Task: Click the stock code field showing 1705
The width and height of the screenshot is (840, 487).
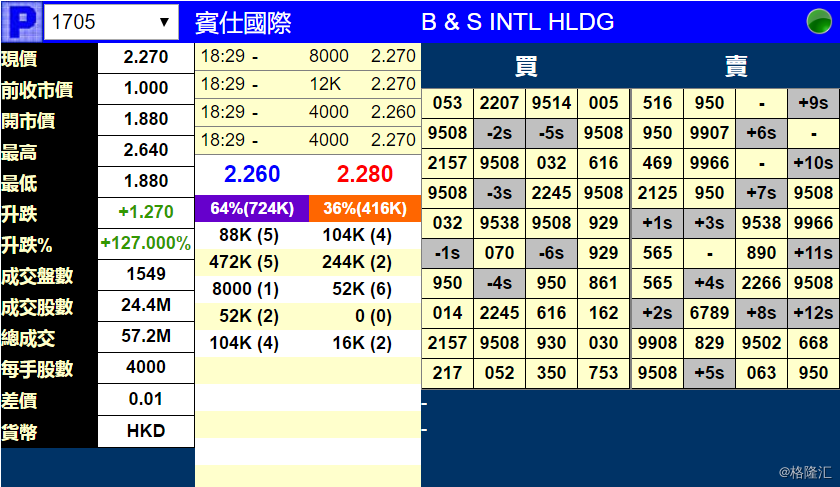Action: pos(111,22)
